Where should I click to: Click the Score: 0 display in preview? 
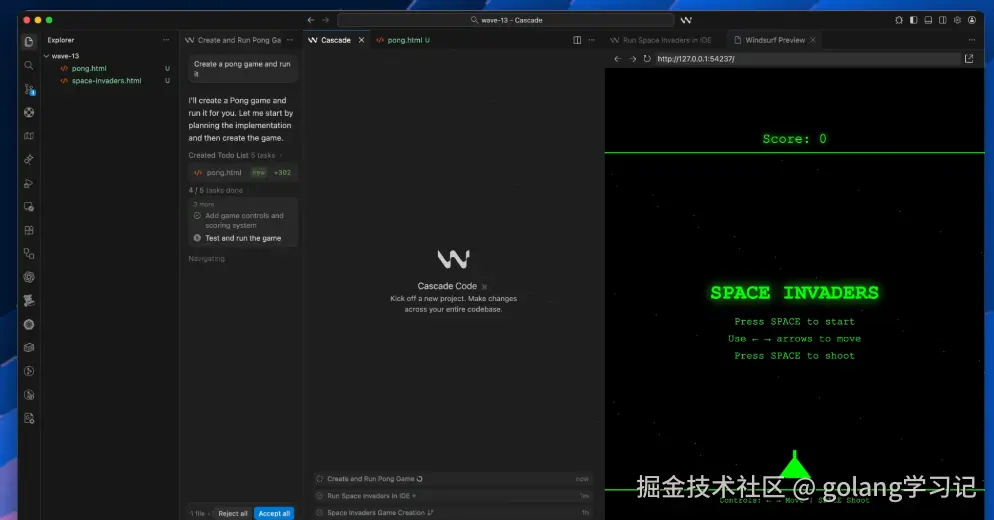(794, 139)
